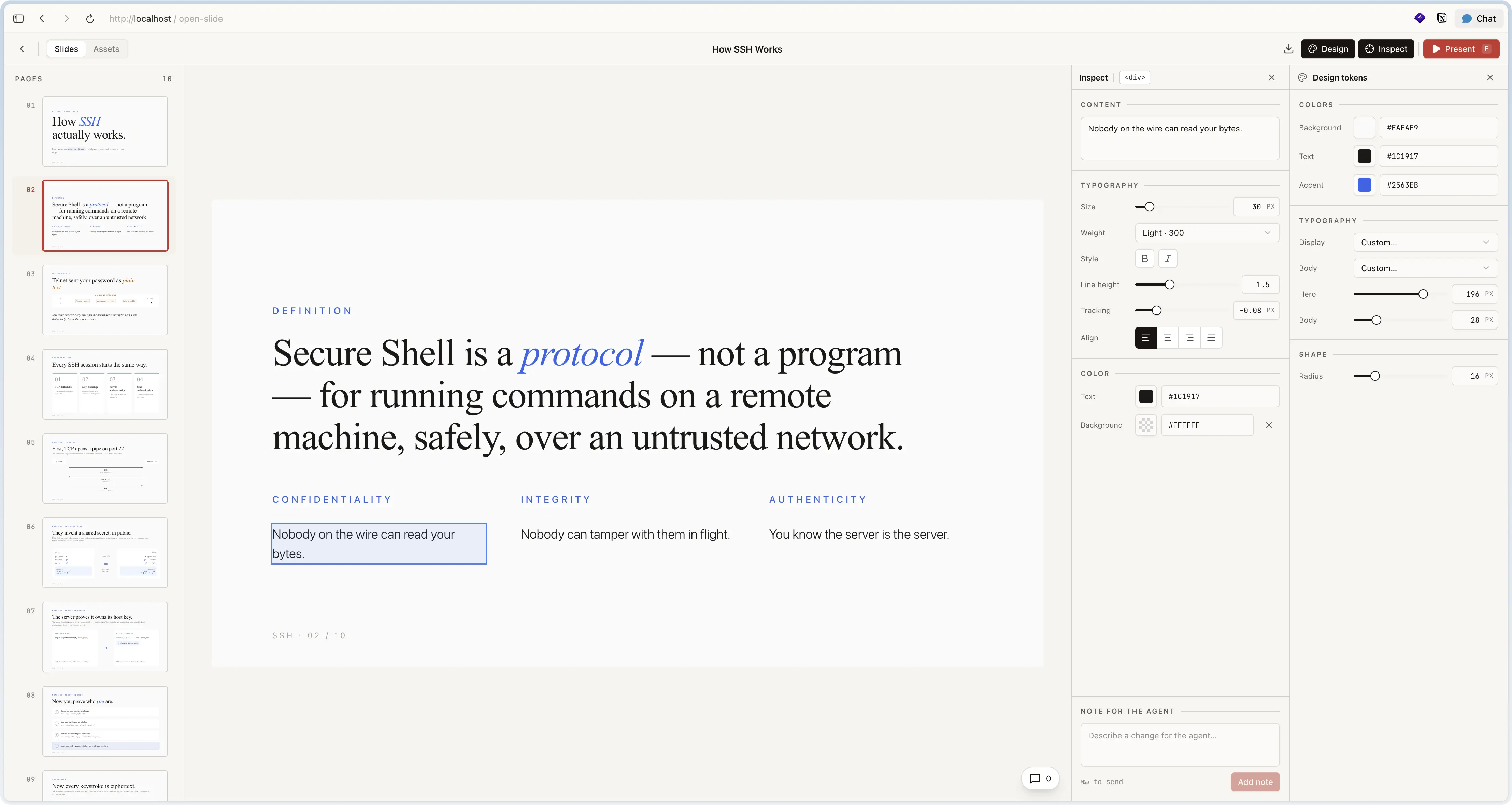Click the Tracking value -0.08 field
The image size is (1512, 805).
click(x=1256, y=310)
